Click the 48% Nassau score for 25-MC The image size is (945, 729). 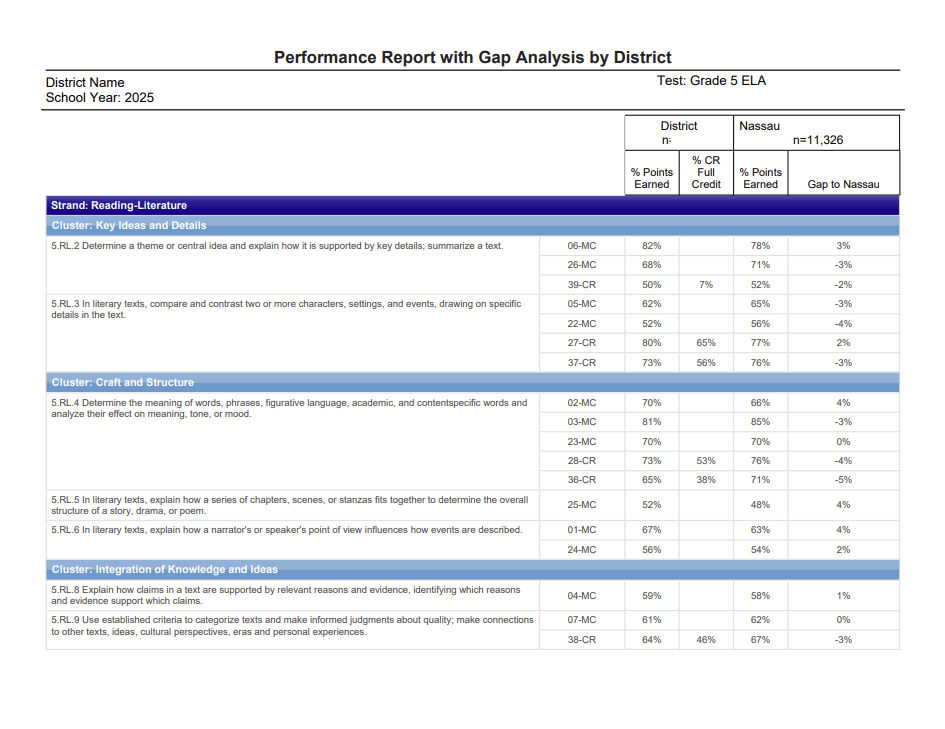tap(760, 505)
